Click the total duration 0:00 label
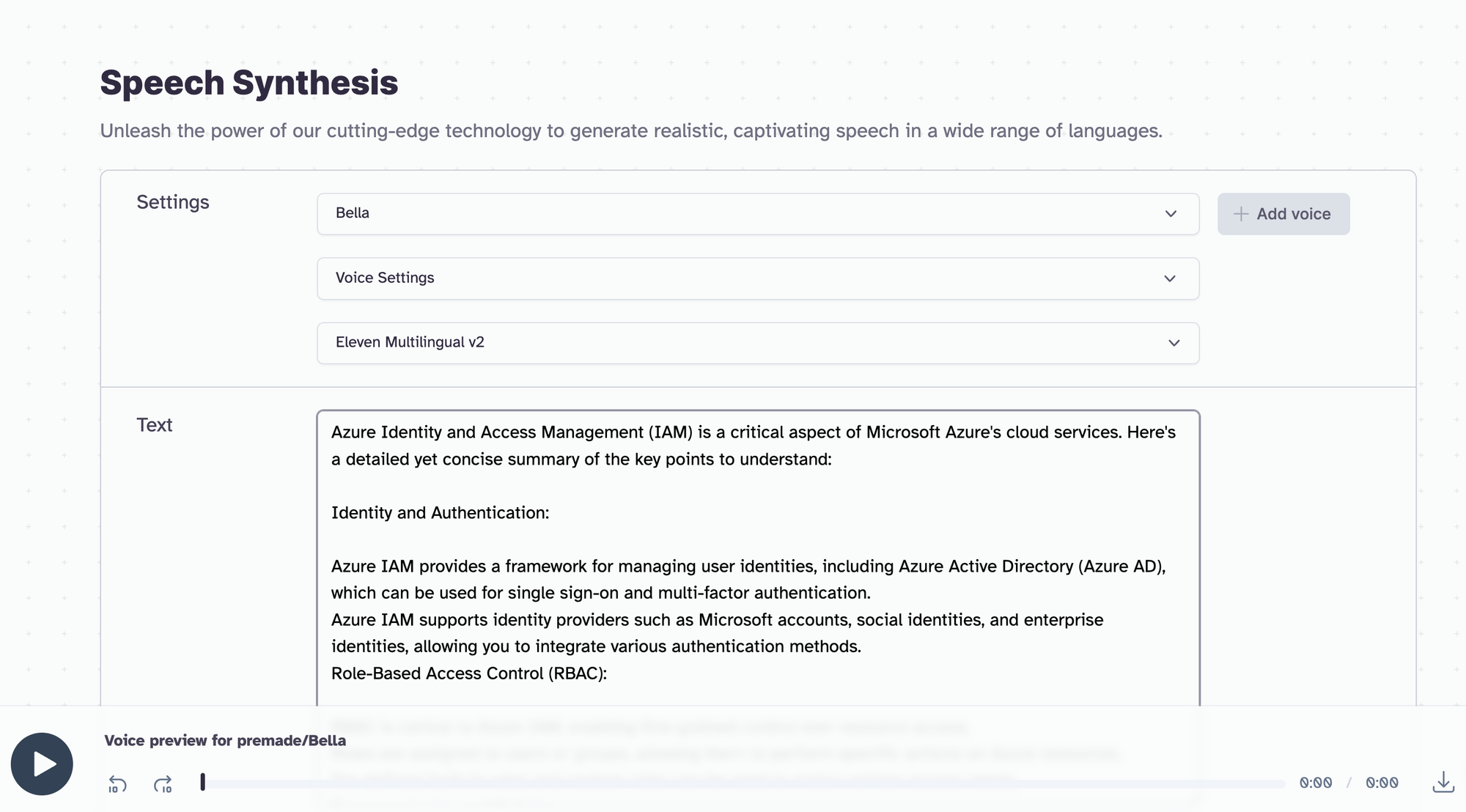Image resolution: width=1466 pixels, height=812 pixels. point(1382,783)
